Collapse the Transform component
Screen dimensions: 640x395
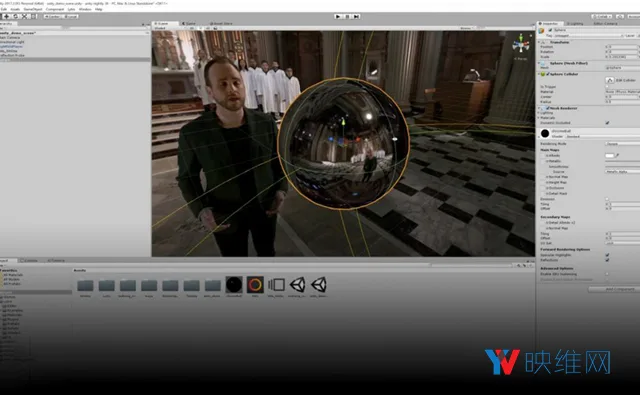[x=539, y=42]
